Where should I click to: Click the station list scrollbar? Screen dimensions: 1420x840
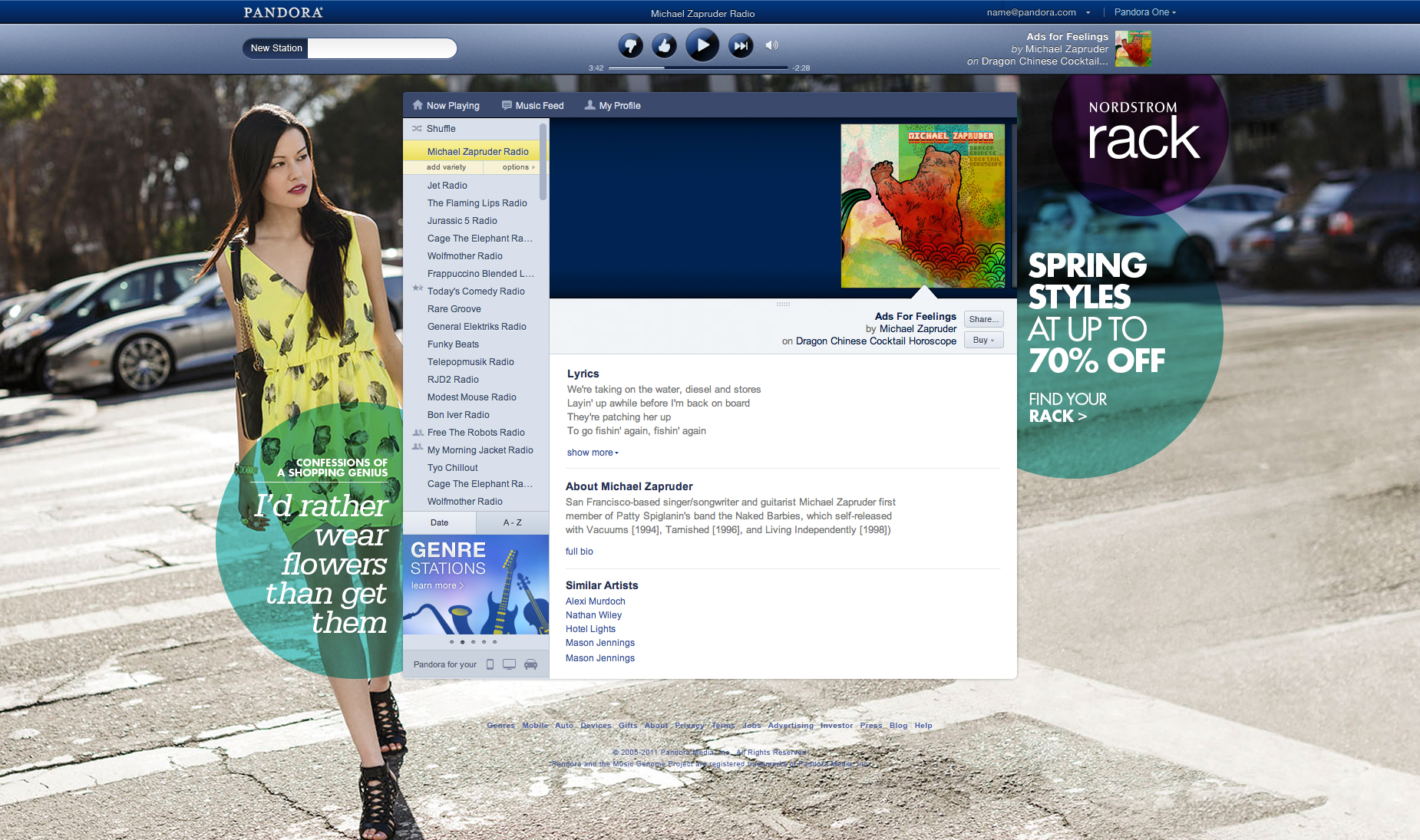(543, 162)
